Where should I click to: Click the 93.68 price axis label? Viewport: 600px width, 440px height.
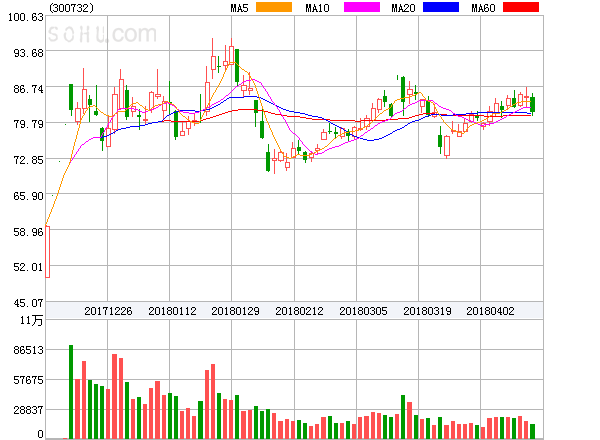29,53
